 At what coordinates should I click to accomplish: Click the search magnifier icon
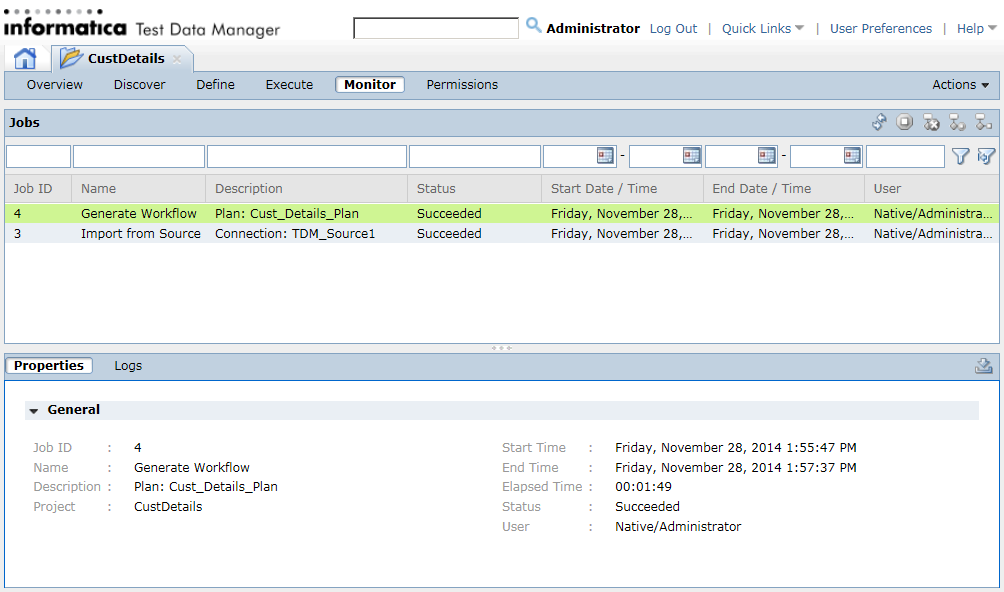click(533, 26)
